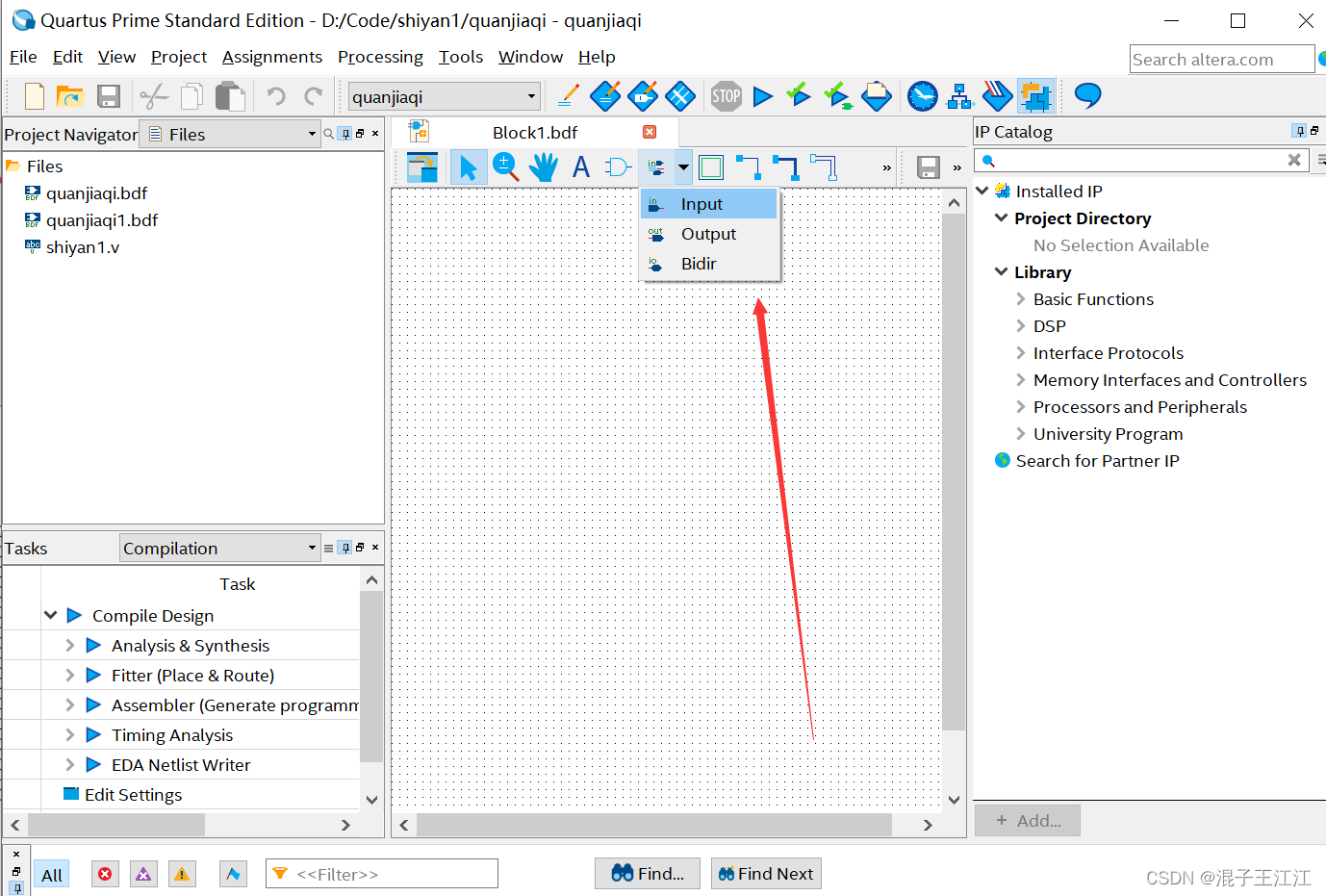Expand Basic Functions in Library

(1021, 298)
